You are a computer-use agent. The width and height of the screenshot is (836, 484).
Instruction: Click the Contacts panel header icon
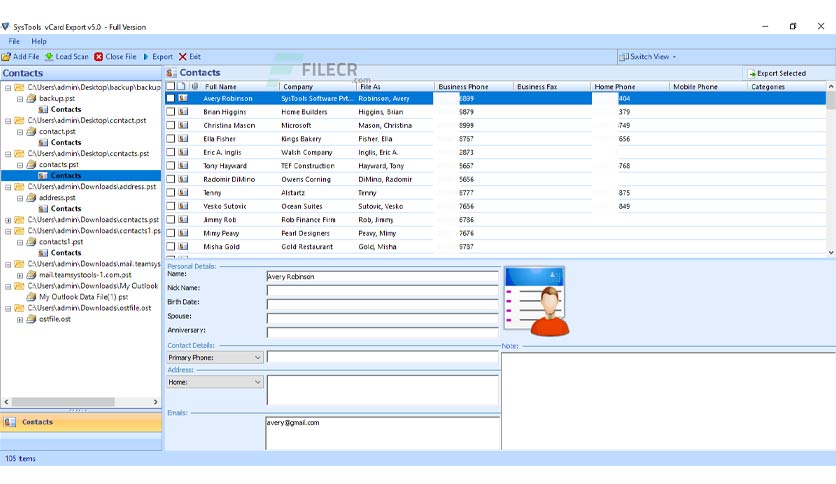171,73
